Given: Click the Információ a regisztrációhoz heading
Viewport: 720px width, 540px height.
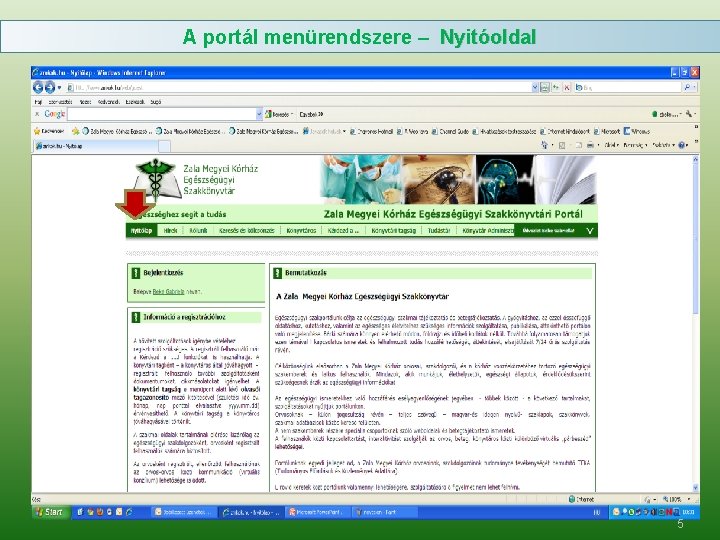Looking at the screenshot, I should tap(184, 317).
